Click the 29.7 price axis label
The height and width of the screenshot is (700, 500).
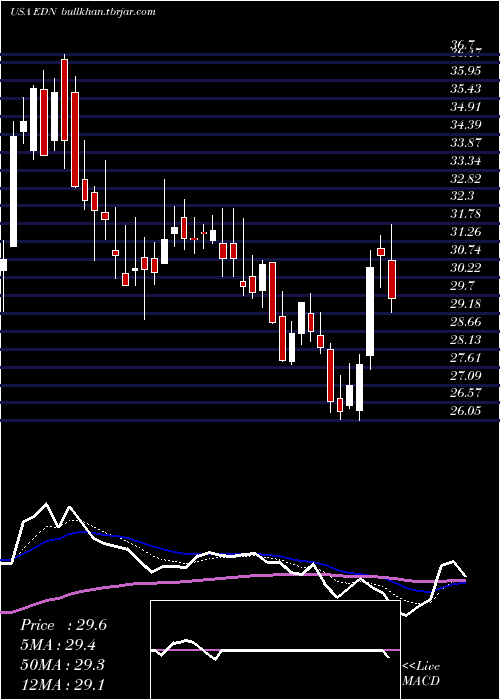click(x=462, y=286)
